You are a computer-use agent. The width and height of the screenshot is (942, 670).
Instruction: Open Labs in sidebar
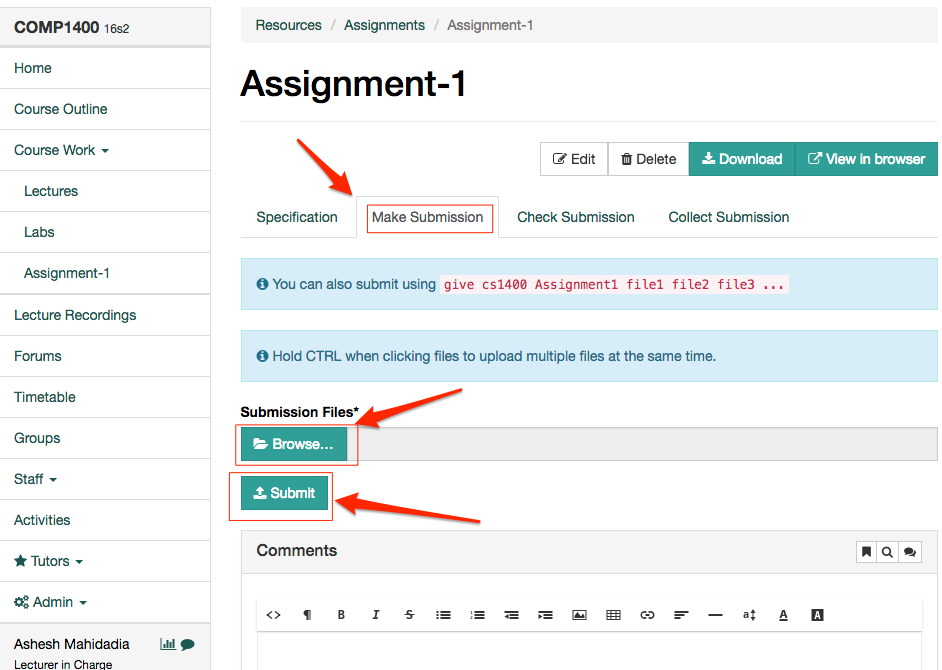(105, 232)
